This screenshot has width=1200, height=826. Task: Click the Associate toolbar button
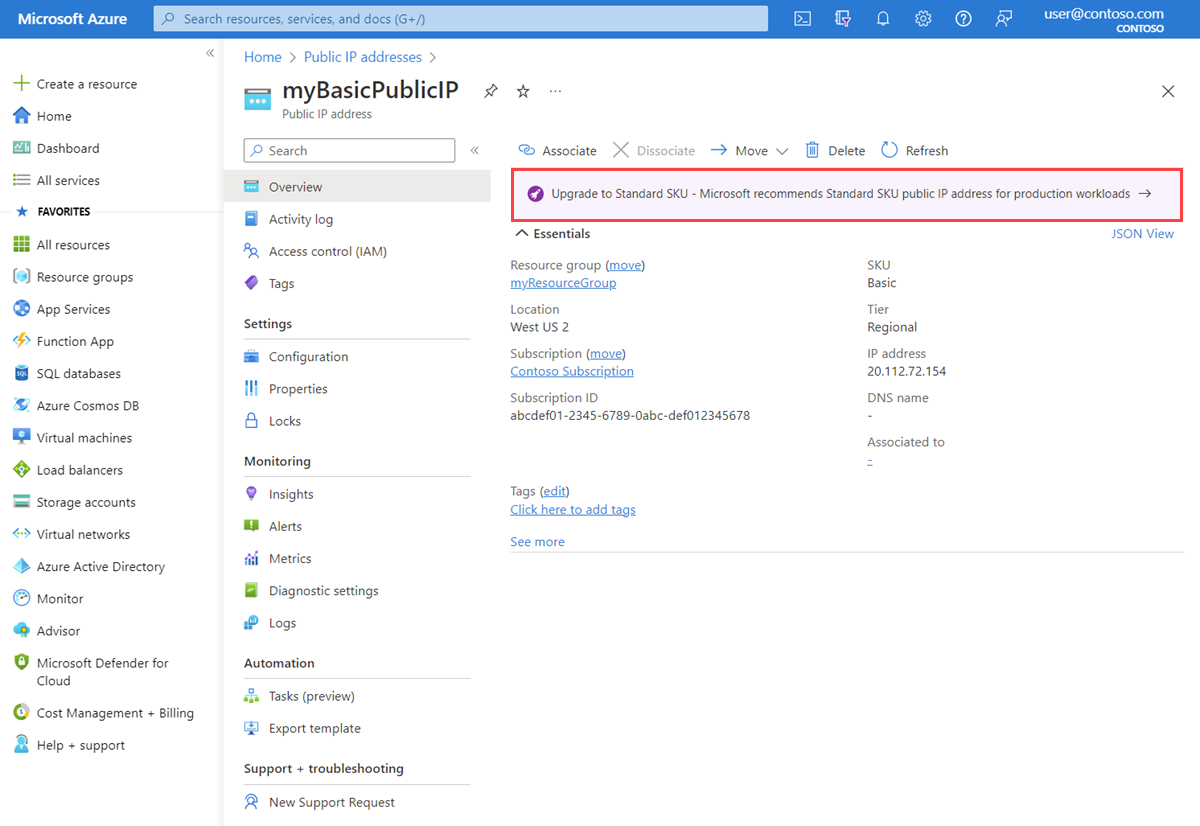pos(557,151)
